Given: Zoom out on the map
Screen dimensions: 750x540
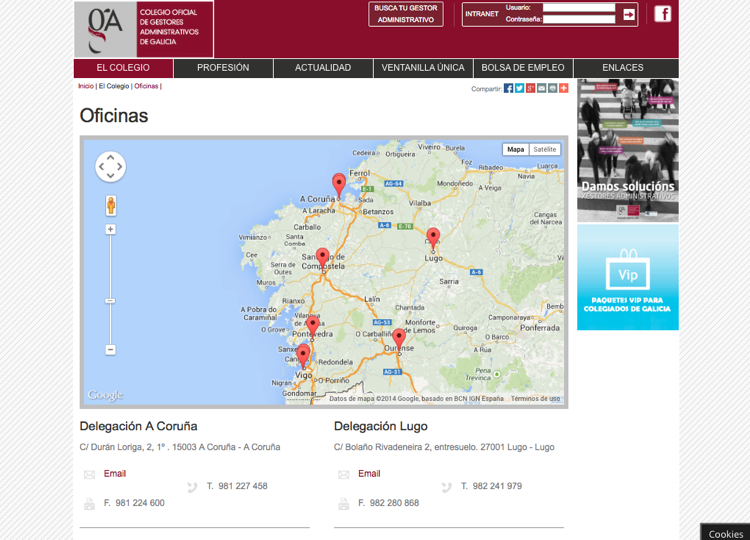Looking at the screenshot, I should pyautogui.click(x=110, y=350).
